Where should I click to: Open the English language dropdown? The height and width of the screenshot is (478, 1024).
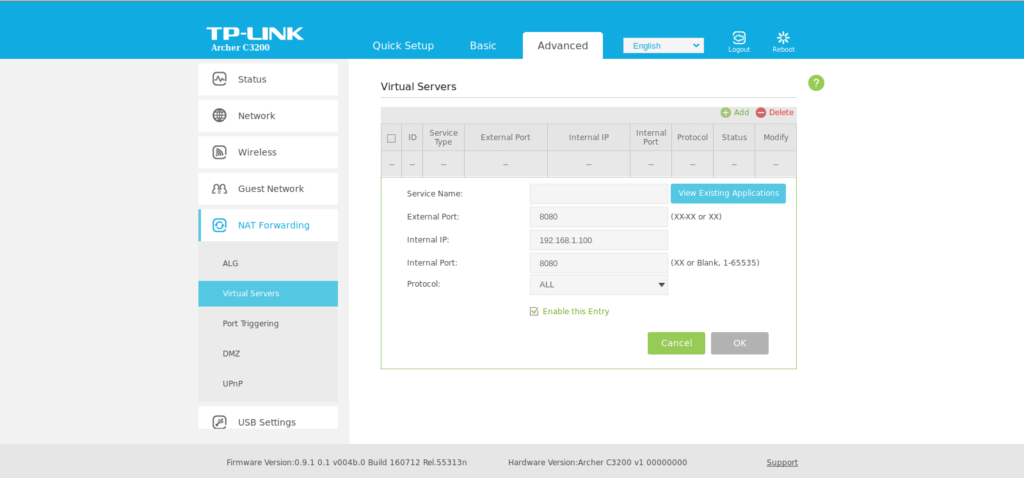point(663,46)
